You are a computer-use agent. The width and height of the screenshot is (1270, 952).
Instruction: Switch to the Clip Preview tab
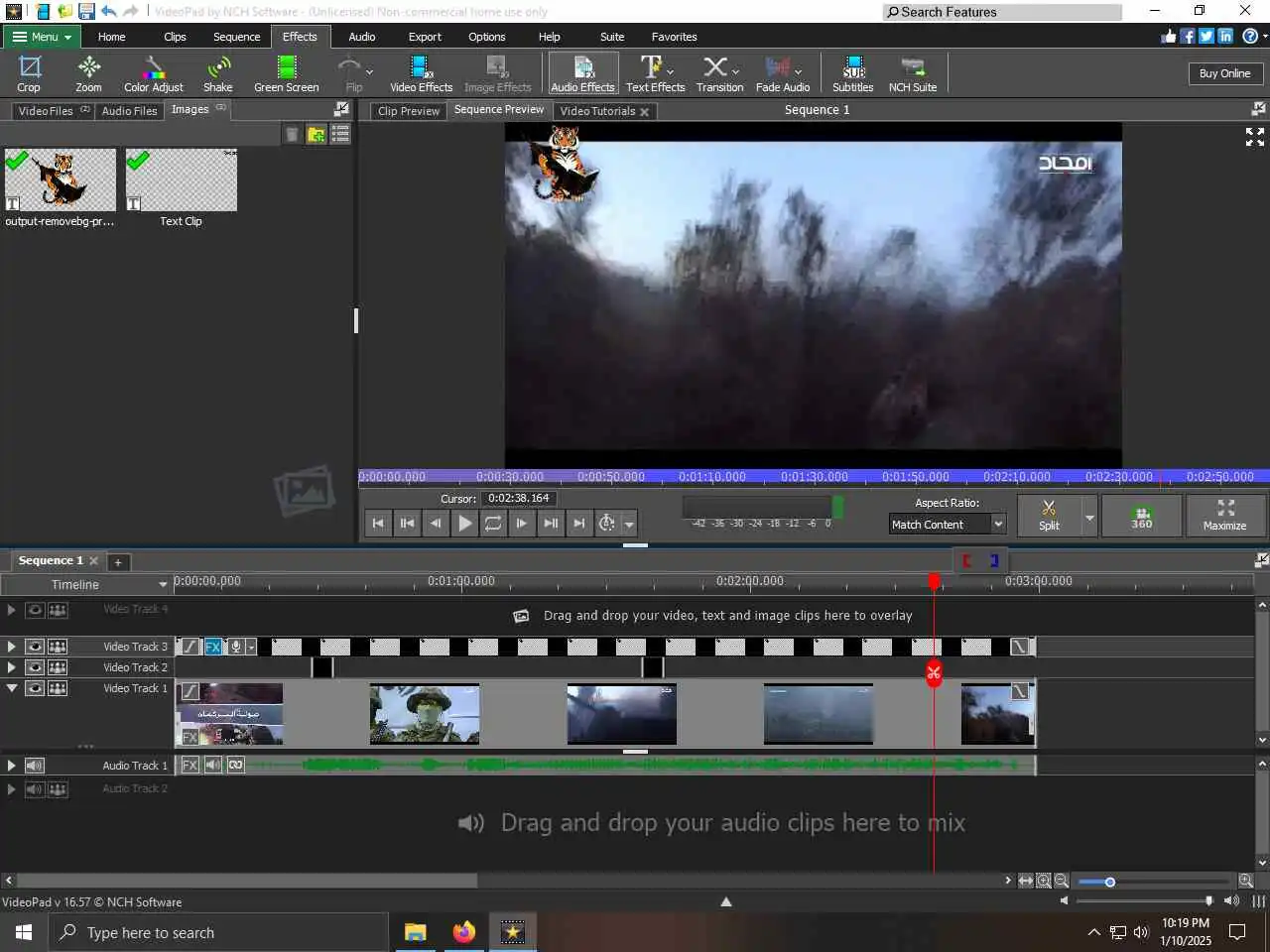tap(408, 111)
